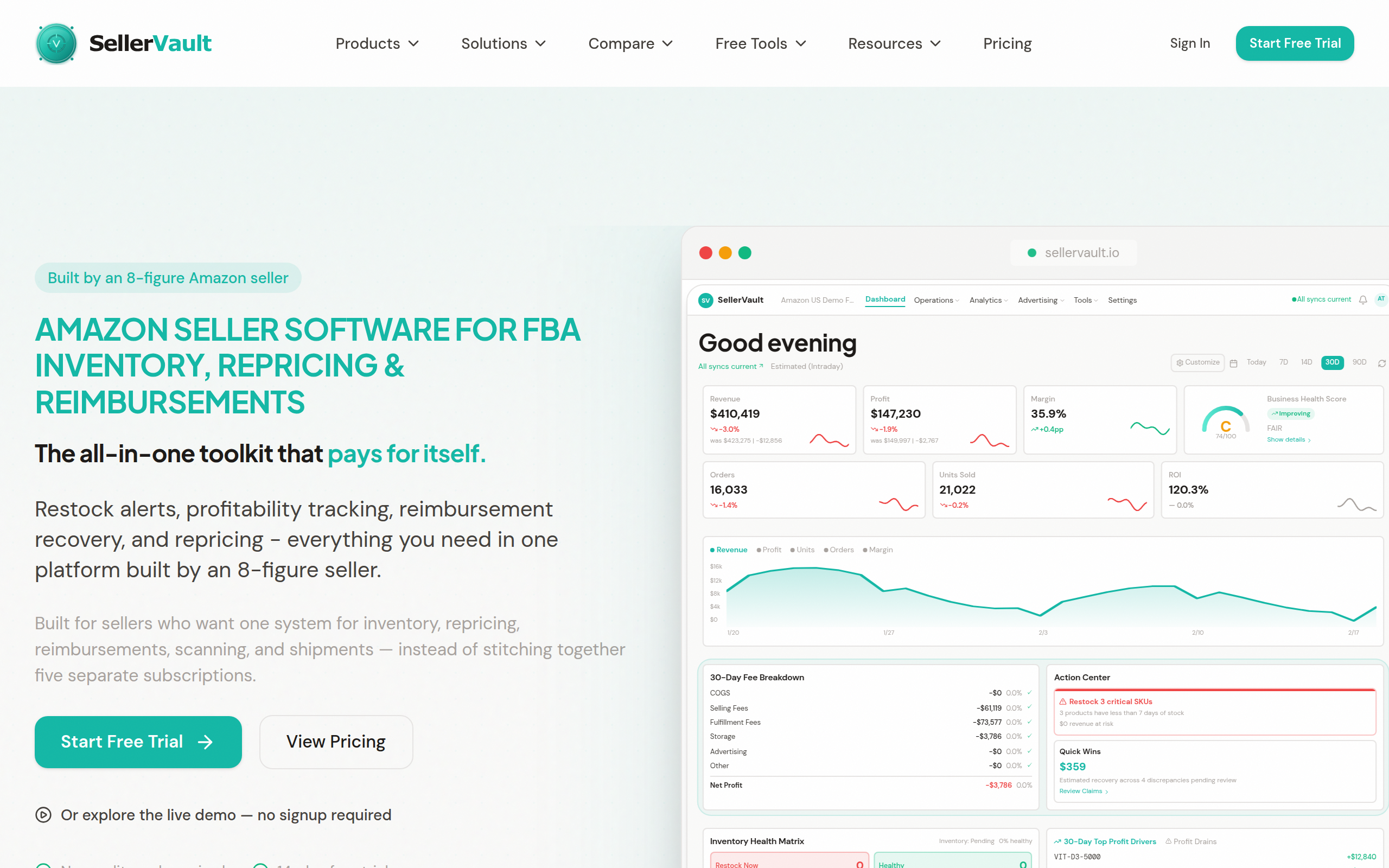This screenshot has height=868, width=1389.
Task: Switch range to 7D
Action: tap(1284, 362)
